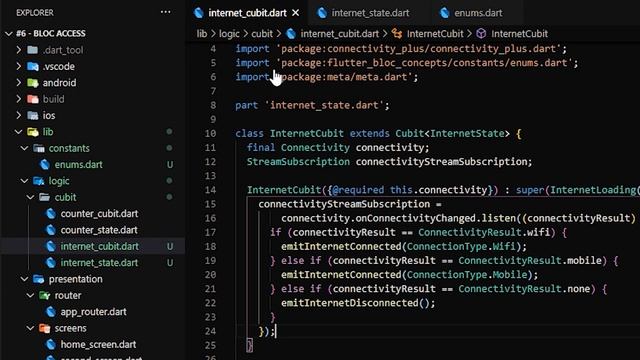640x360 pixels.
Task: Open enums.dart from the Explorer tree
Action: [78, 164]
